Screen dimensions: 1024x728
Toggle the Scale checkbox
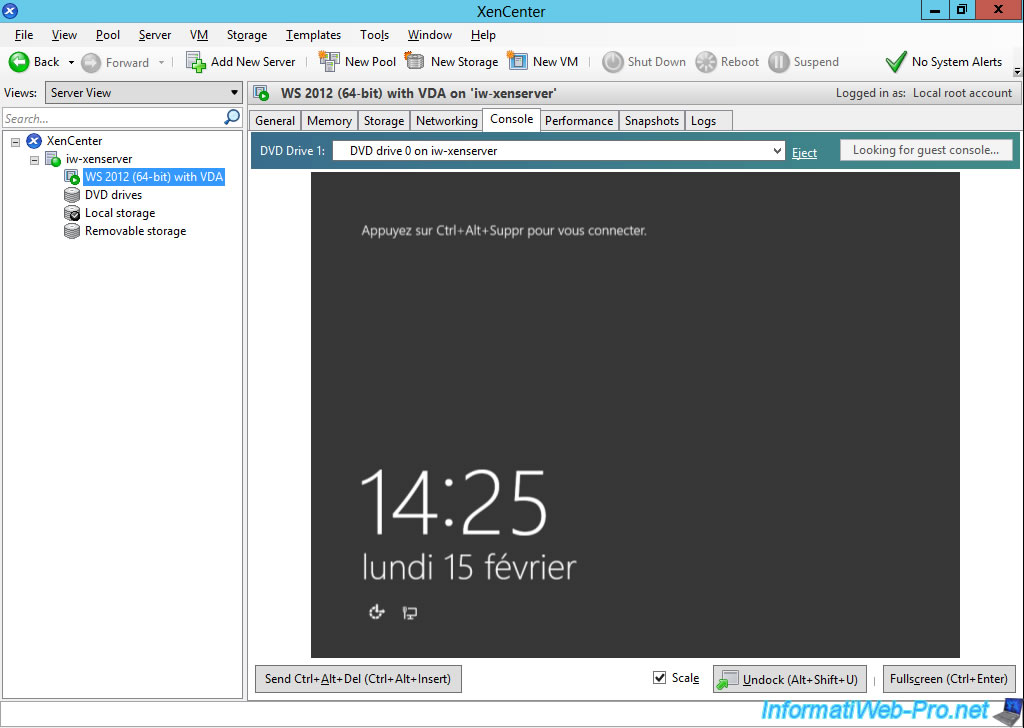pos(660,678)
